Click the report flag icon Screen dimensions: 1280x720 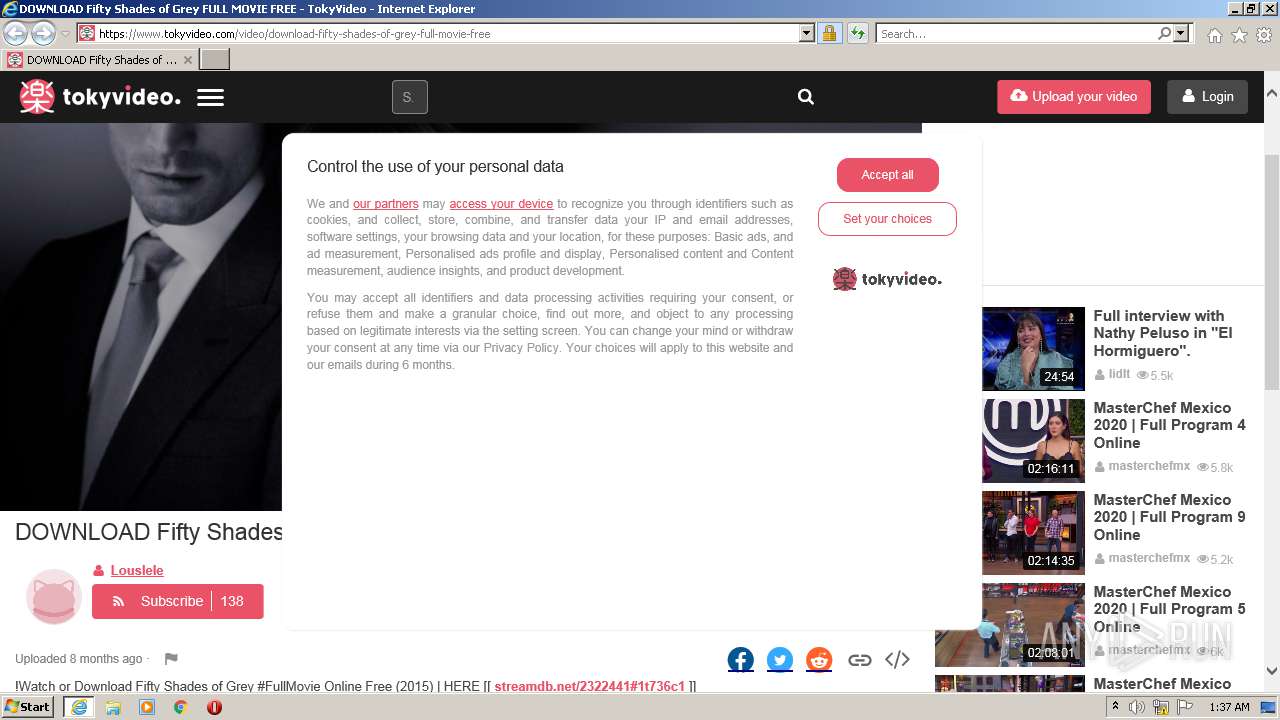tap(171, 659)
